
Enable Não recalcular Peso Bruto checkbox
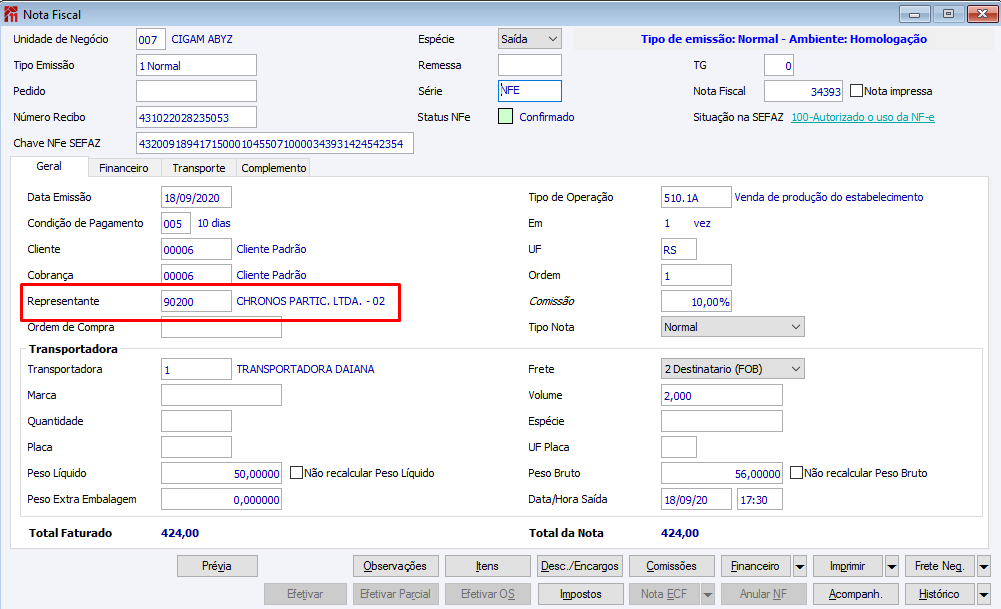pyautogui.click(x=796, y=472)
